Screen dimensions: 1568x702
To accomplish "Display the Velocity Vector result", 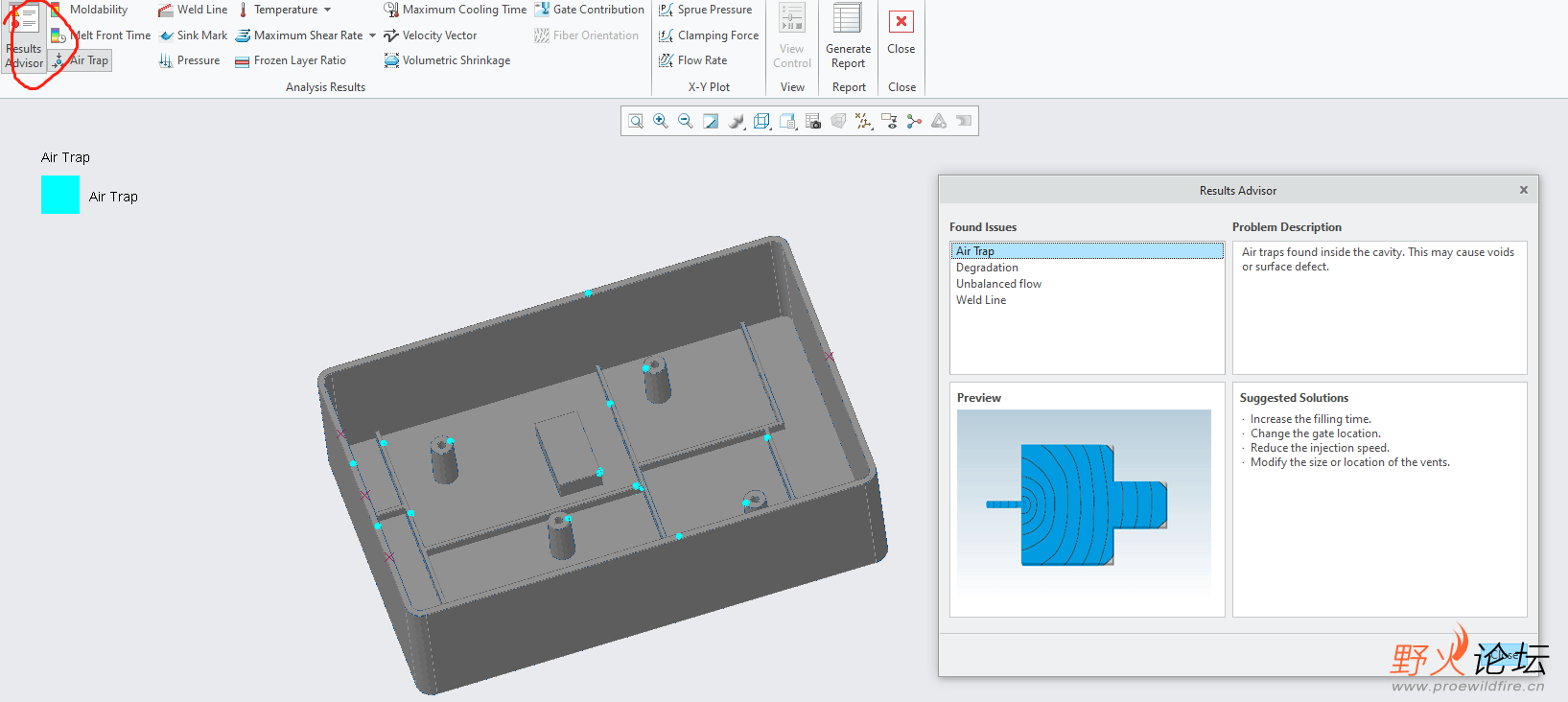I will point(431,35).
